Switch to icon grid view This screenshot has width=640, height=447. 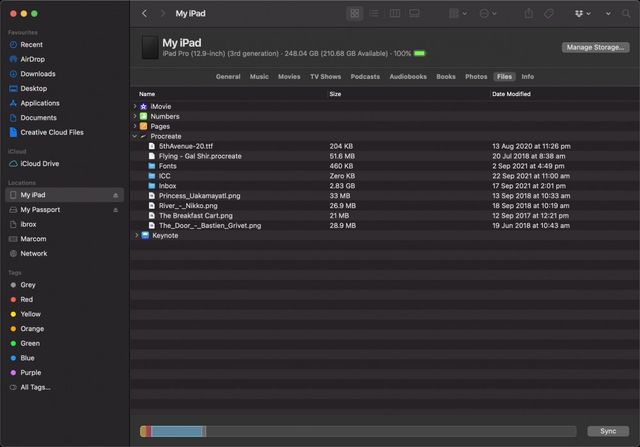[x=355, y=13]
